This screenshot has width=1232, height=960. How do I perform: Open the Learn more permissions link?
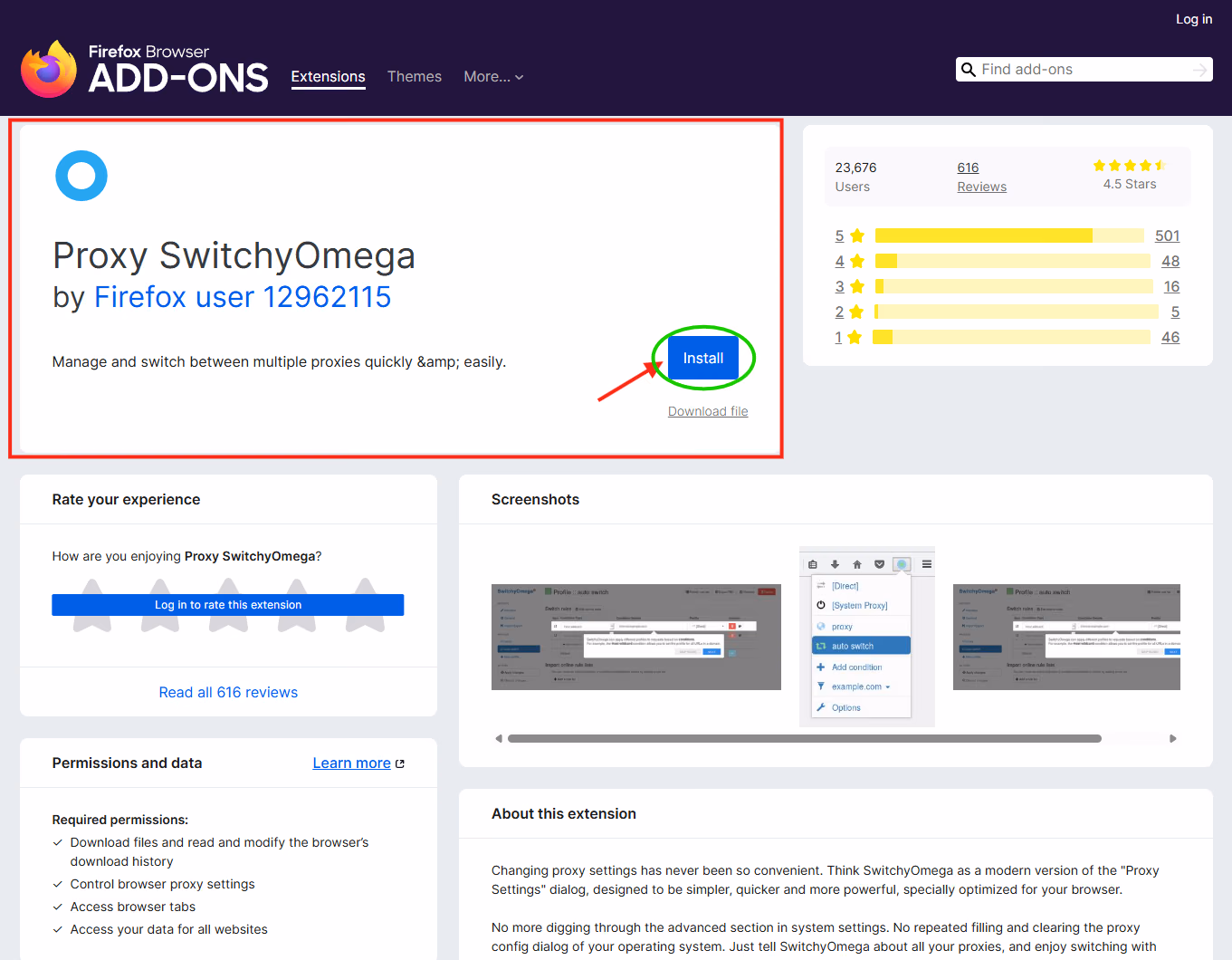click(x=351, y=763)
